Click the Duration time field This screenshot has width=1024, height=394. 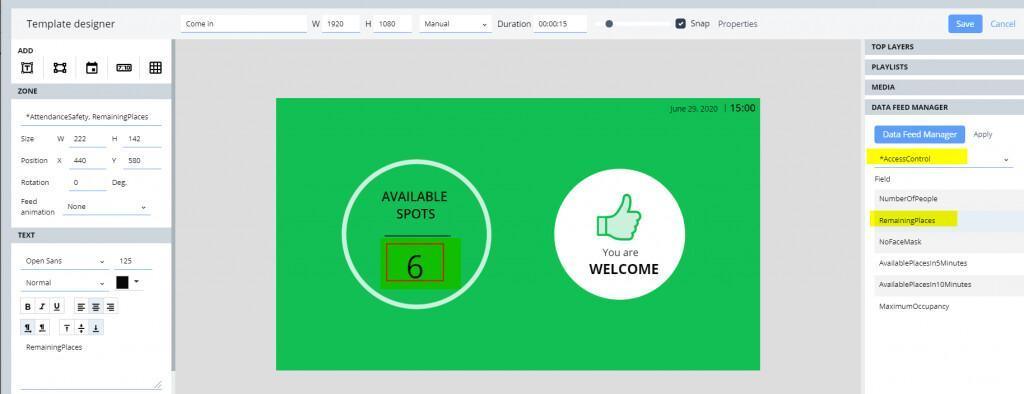[560, 24]
